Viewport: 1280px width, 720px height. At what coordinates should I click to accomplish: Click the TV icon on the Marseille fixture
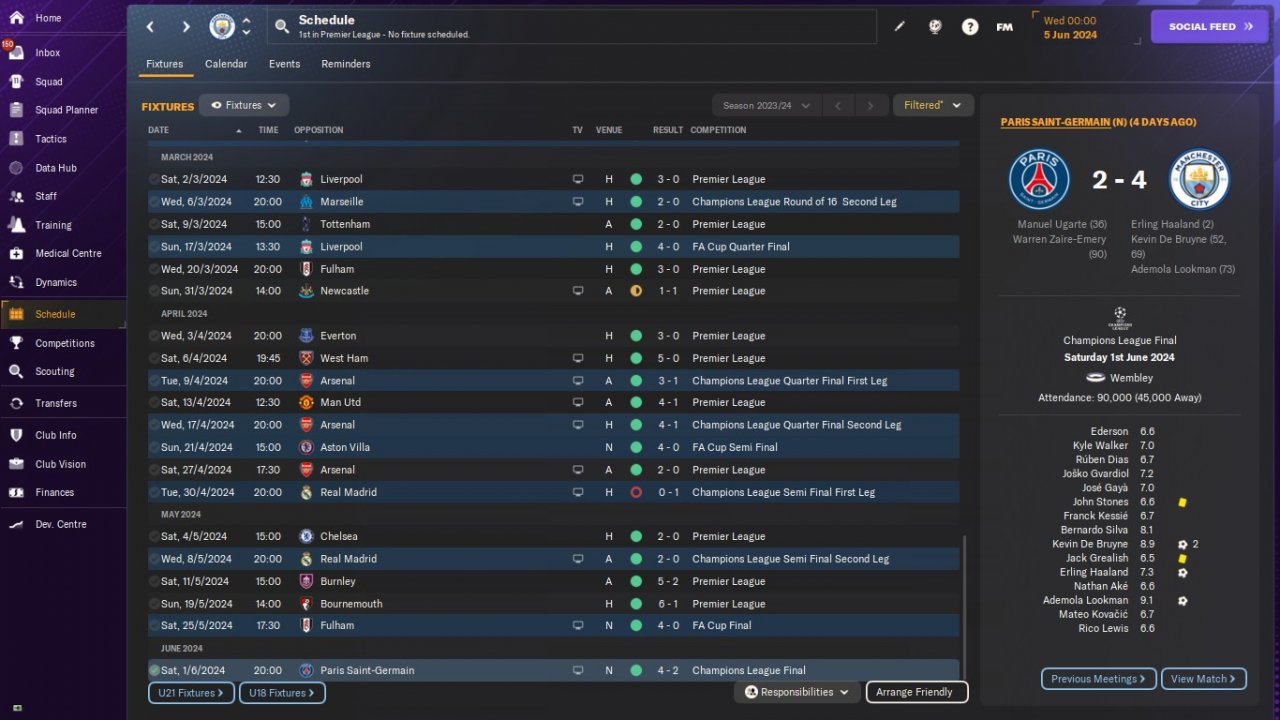tap(577, 202)
